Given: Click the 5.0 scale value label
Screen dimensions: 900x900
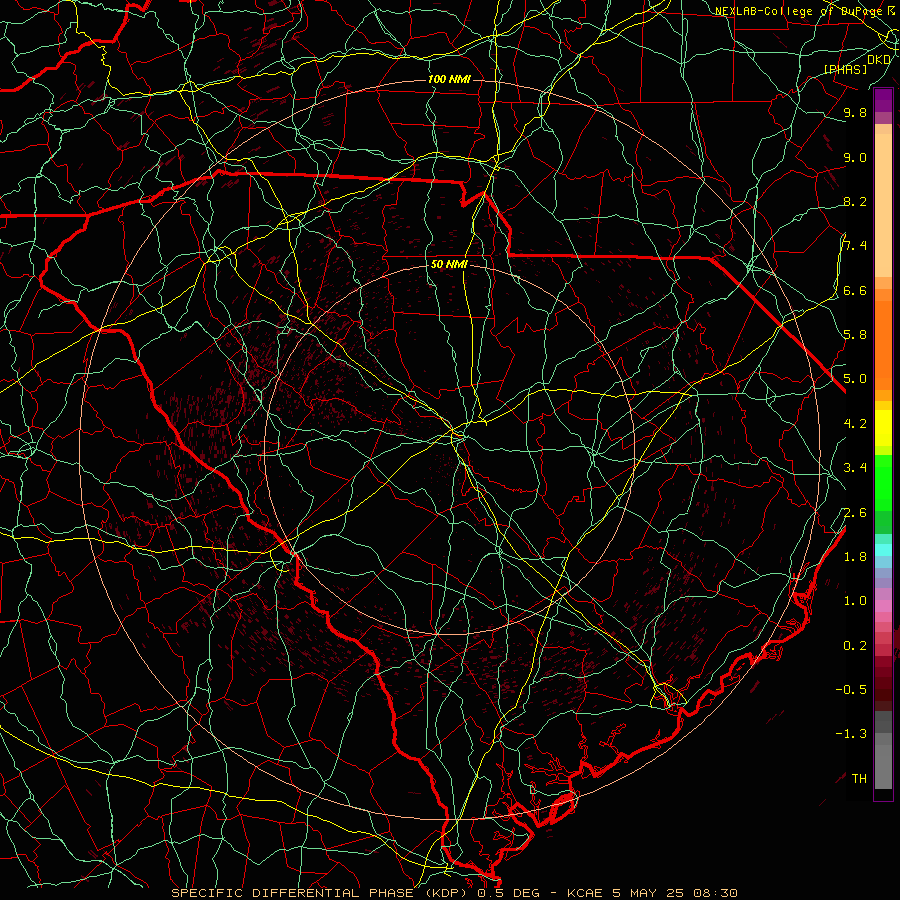Looking at the screenshot, I should (855, 379).
